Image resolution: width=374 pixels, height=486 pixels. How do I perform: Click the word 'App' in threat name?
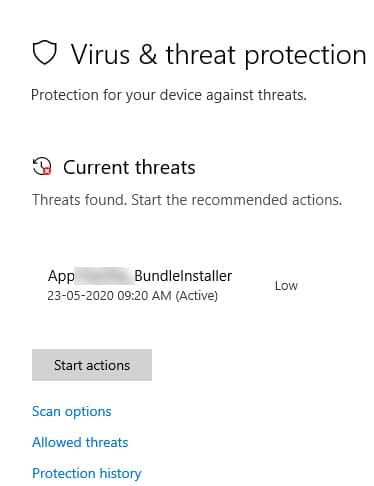point(61,277)
